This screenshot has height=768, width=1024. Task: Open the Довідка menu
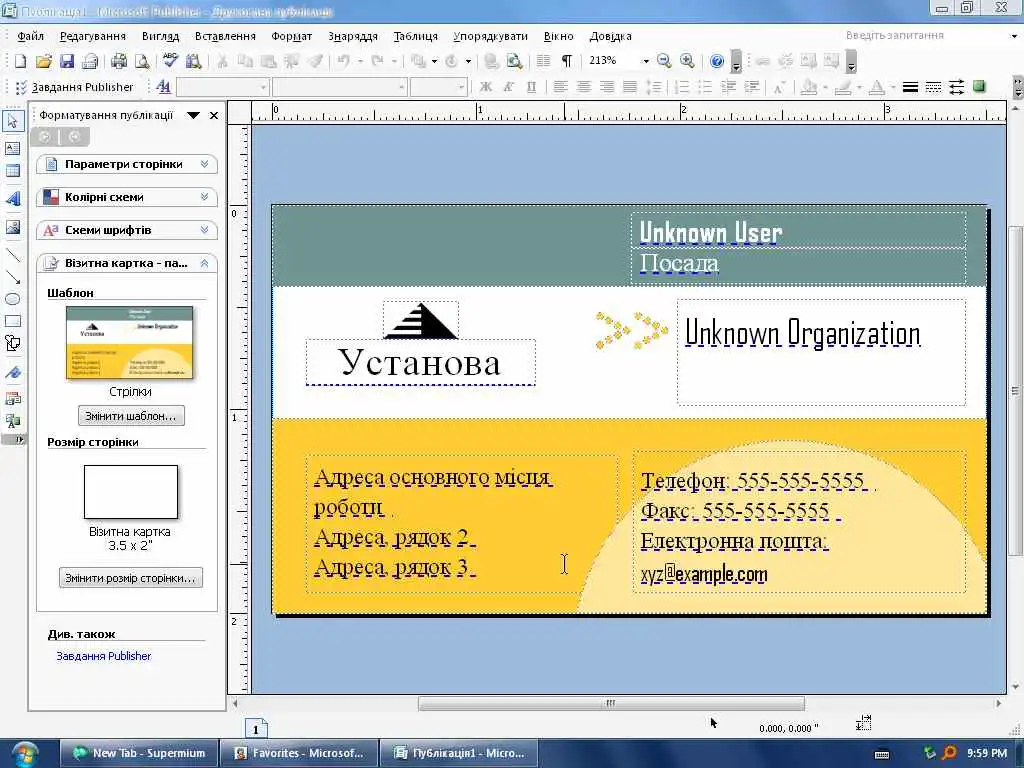tap(610, 36)
